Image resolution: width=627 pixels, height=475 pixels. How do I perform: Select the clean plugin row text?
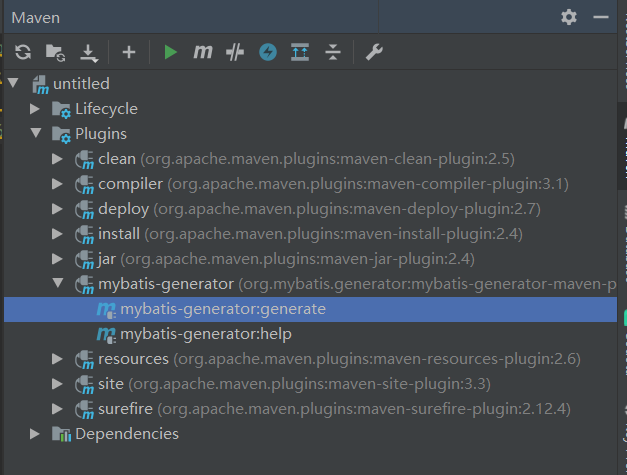(306, 159)
